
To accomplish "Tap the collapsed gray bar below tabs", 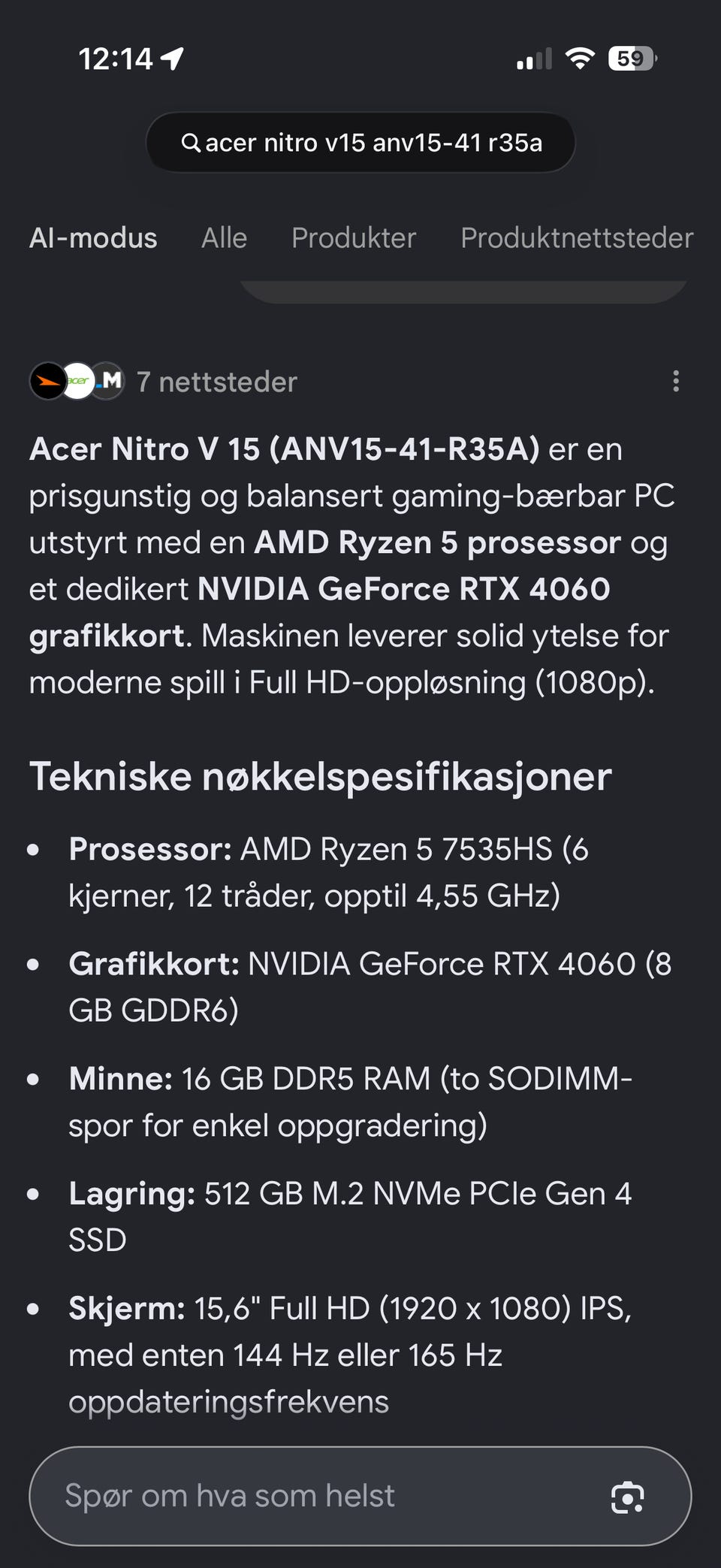I will tap(463, 292).
